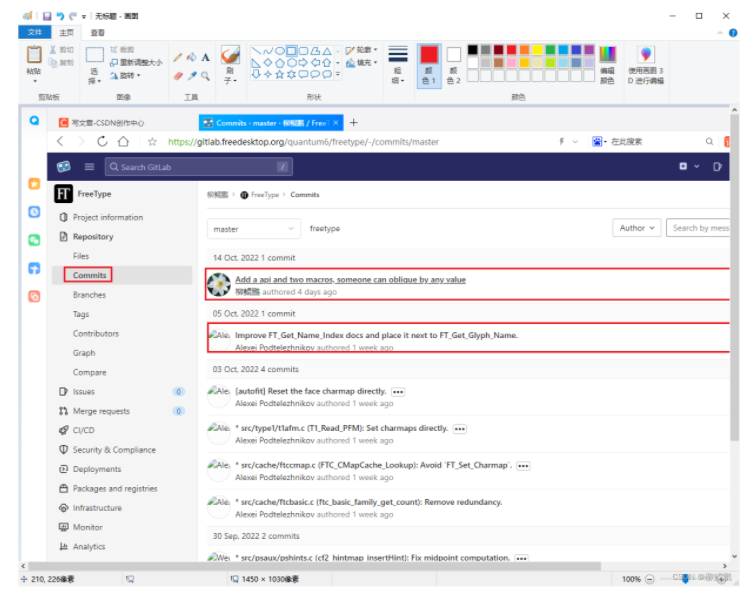Open the master branch dropdown
751x598 pixels.
click(254, 229)
